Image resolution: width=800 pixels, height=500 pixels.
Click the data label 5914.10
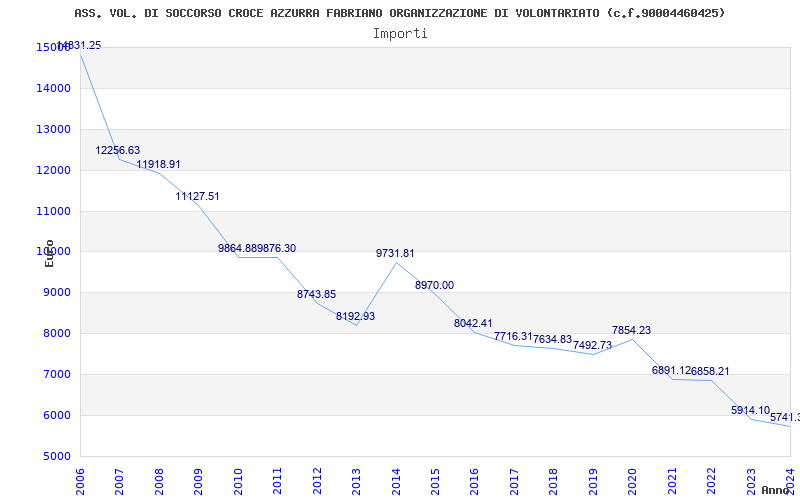pos(751,410)
